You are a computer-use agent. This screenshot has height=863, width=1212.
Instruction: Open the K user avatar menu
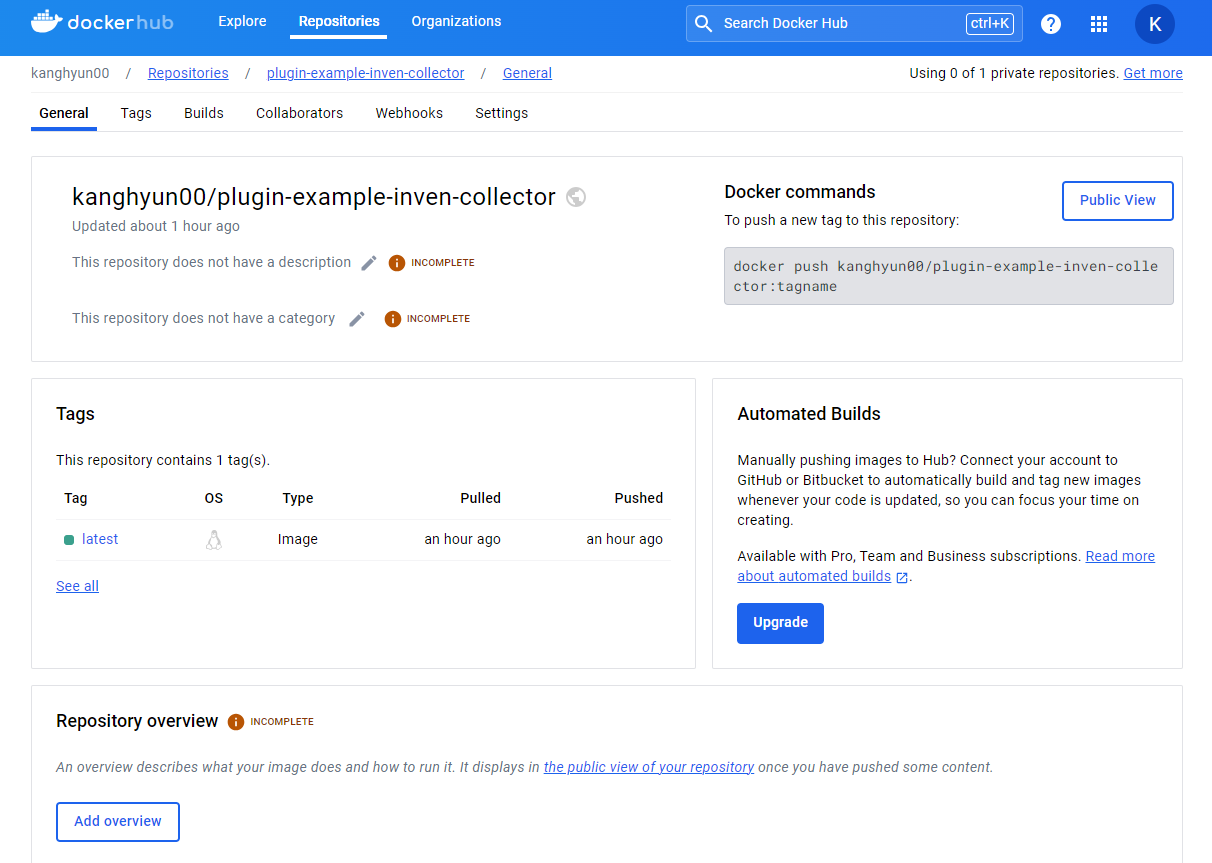pyautogui.click(x=1155, y=24)
